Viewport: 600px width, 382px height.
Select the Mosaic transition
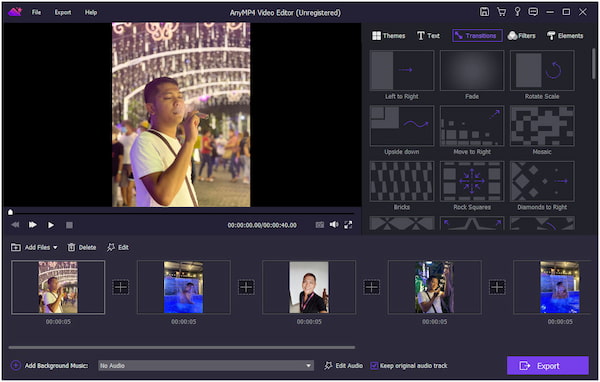(x=542, y=126)
